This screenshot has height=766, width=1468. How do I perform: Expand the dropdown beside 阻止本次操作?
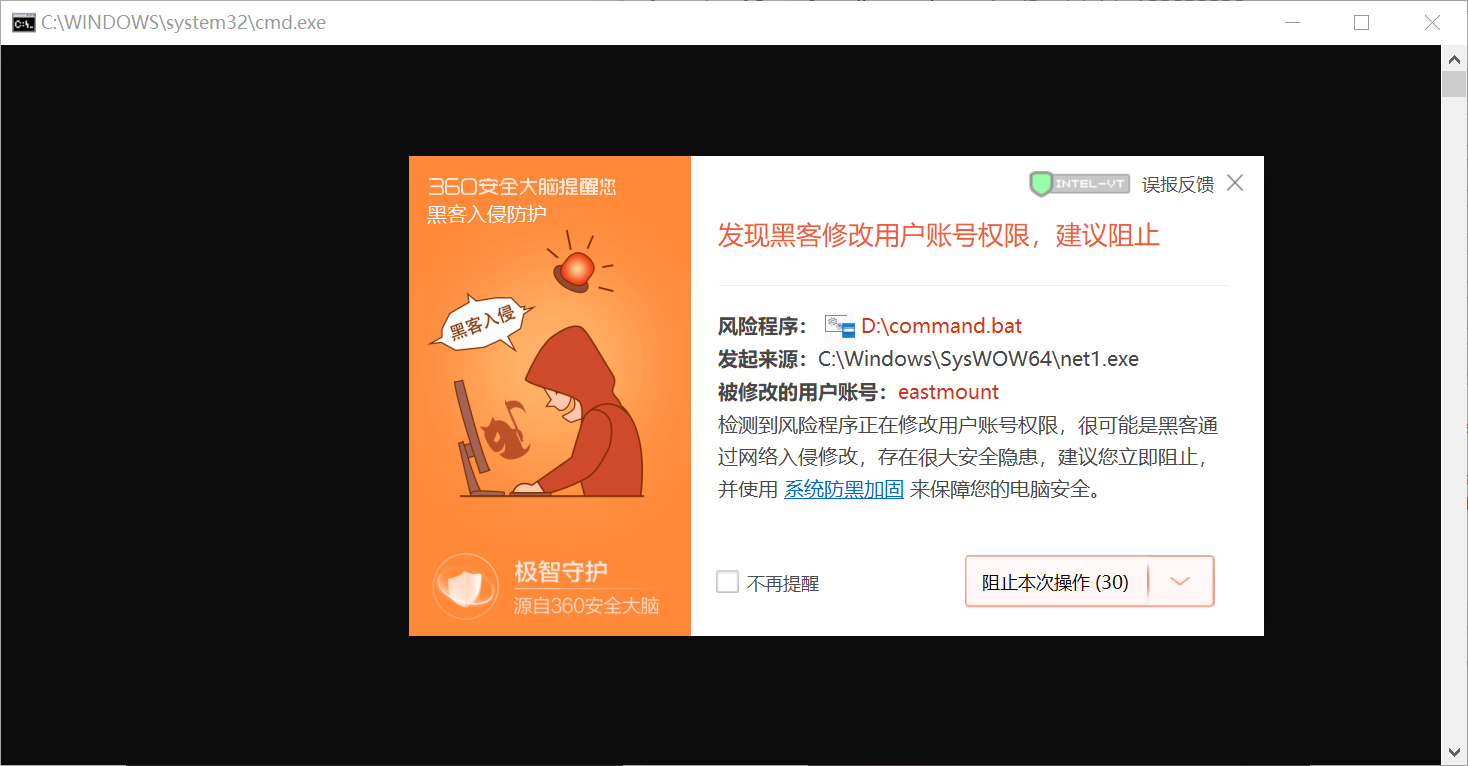[x=1181, y=581]
